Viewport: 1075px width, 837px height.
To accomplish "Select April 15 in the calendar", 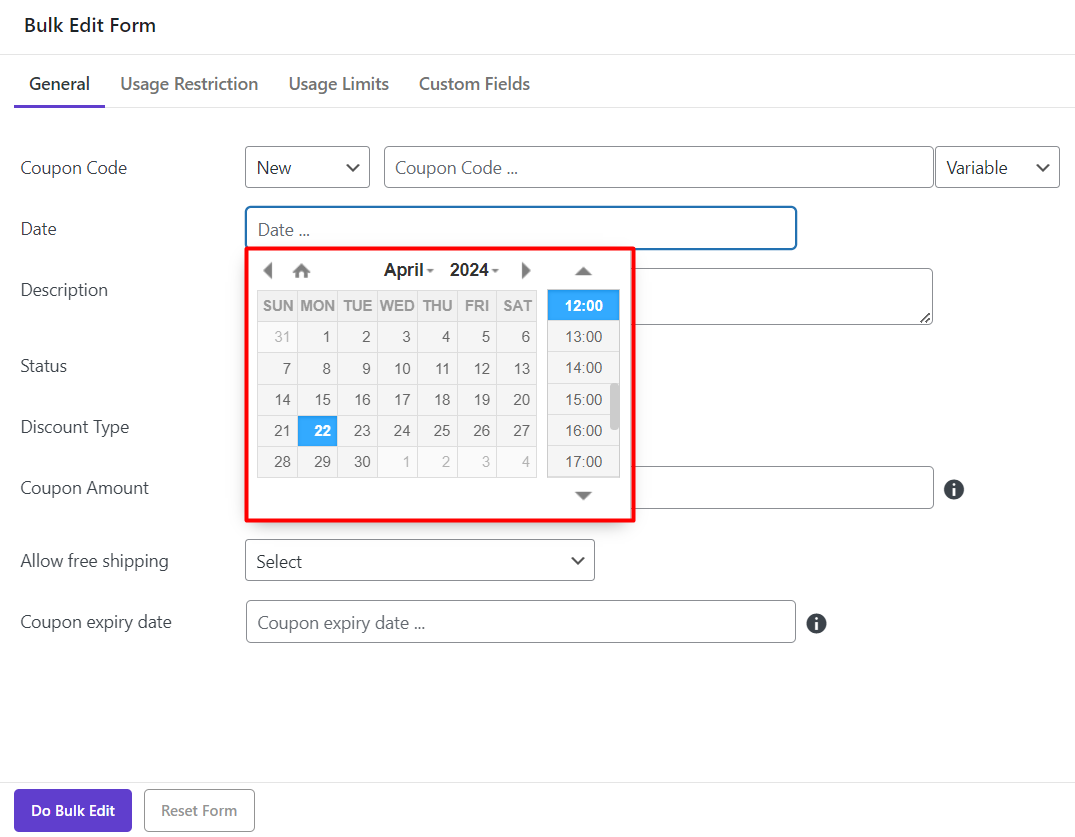I will pos(322,400).
